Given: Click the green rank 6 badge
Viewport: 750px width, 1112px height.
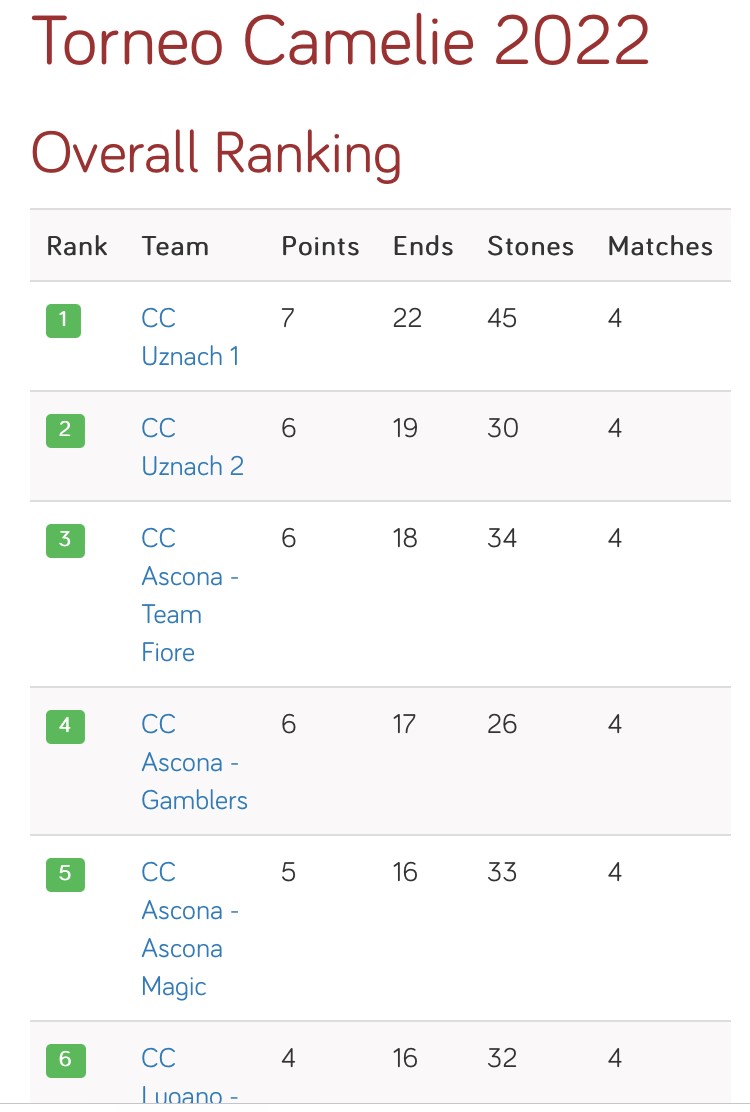Looking at the screenshot, I should tap(66, 1060).
